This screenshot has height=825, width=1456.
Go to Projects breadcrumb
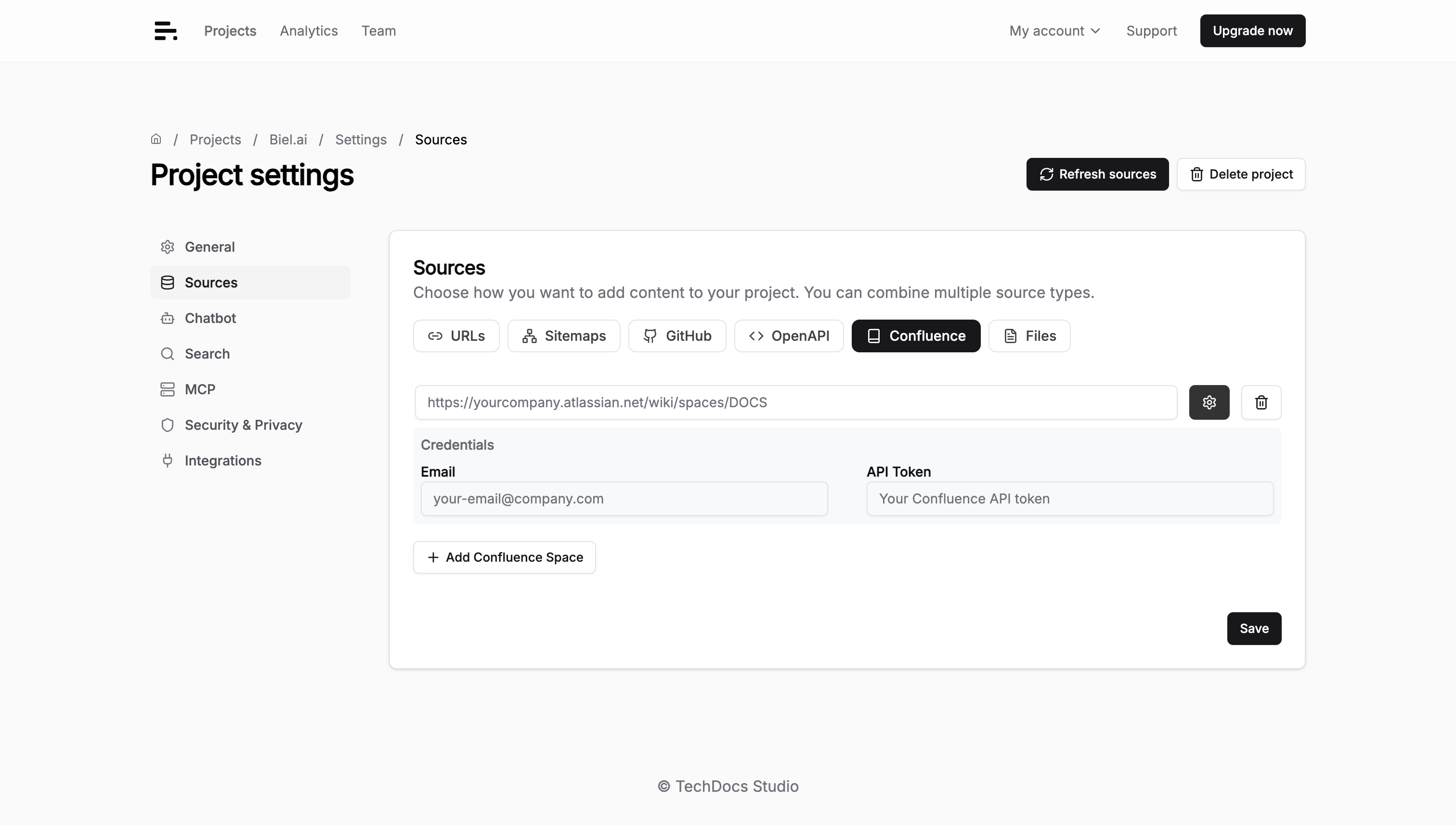coord(215,140)
